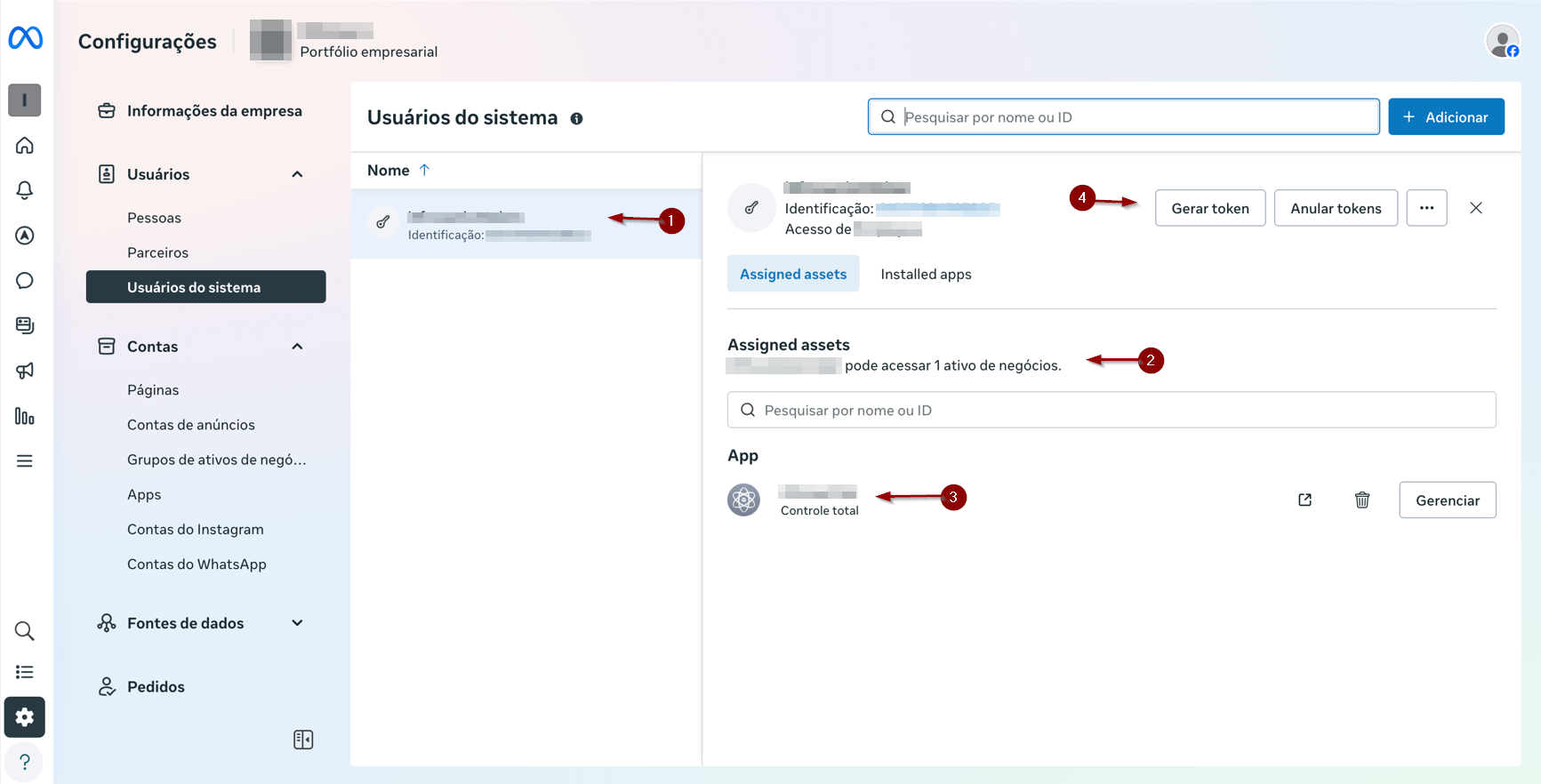Toggle the sidebar collapse panel icon

303,740
